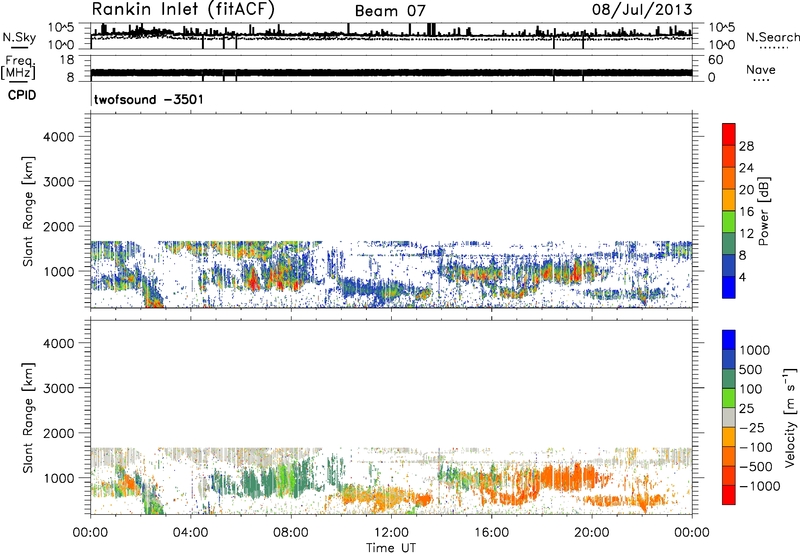Click the '16:00' time axis label
This screenshot has height=554, width=800.
tap(491, 533)
